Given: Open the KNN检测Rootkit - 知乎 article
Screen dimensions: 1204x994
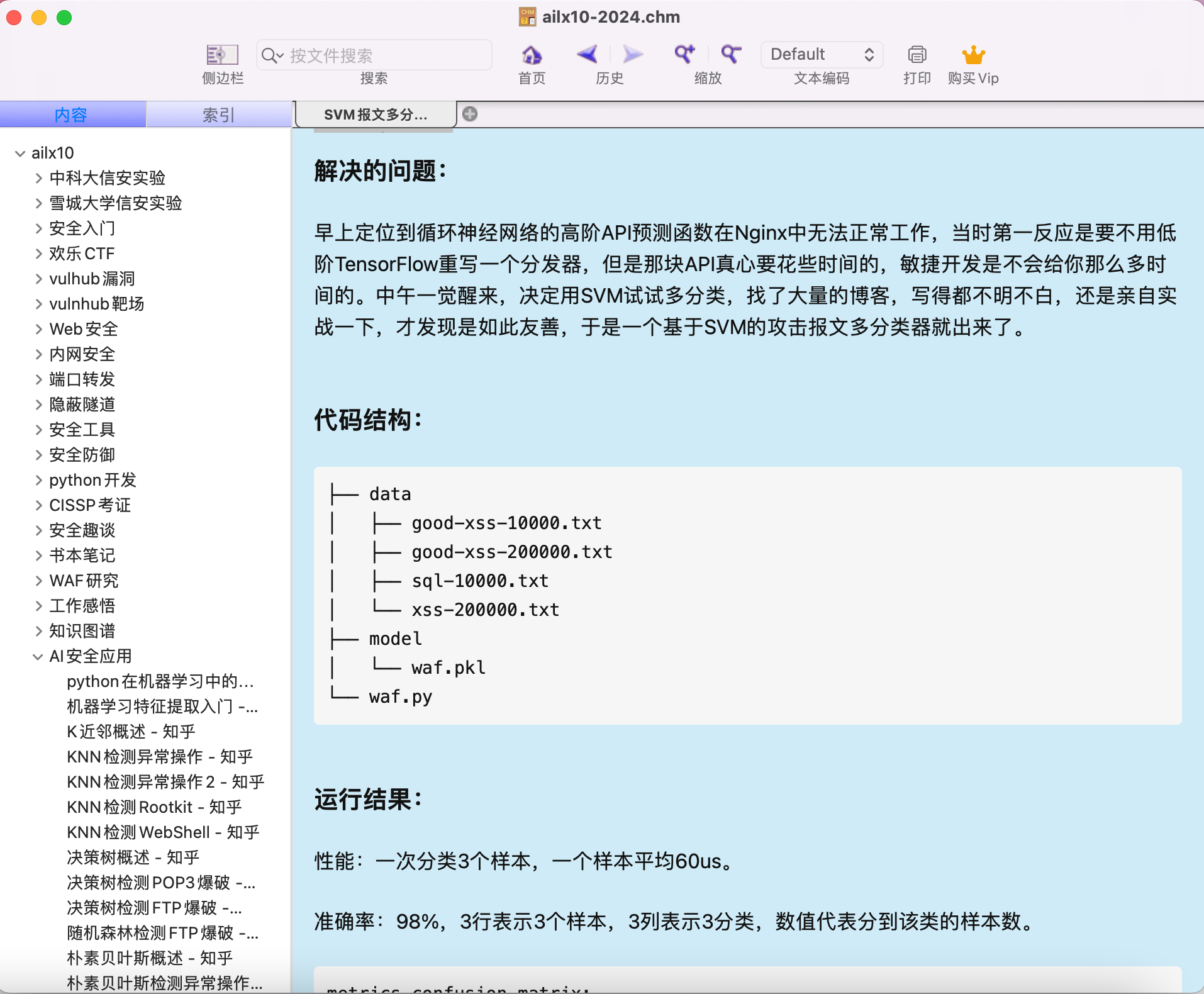Looking at the screenshot, I should coord(153,807).
